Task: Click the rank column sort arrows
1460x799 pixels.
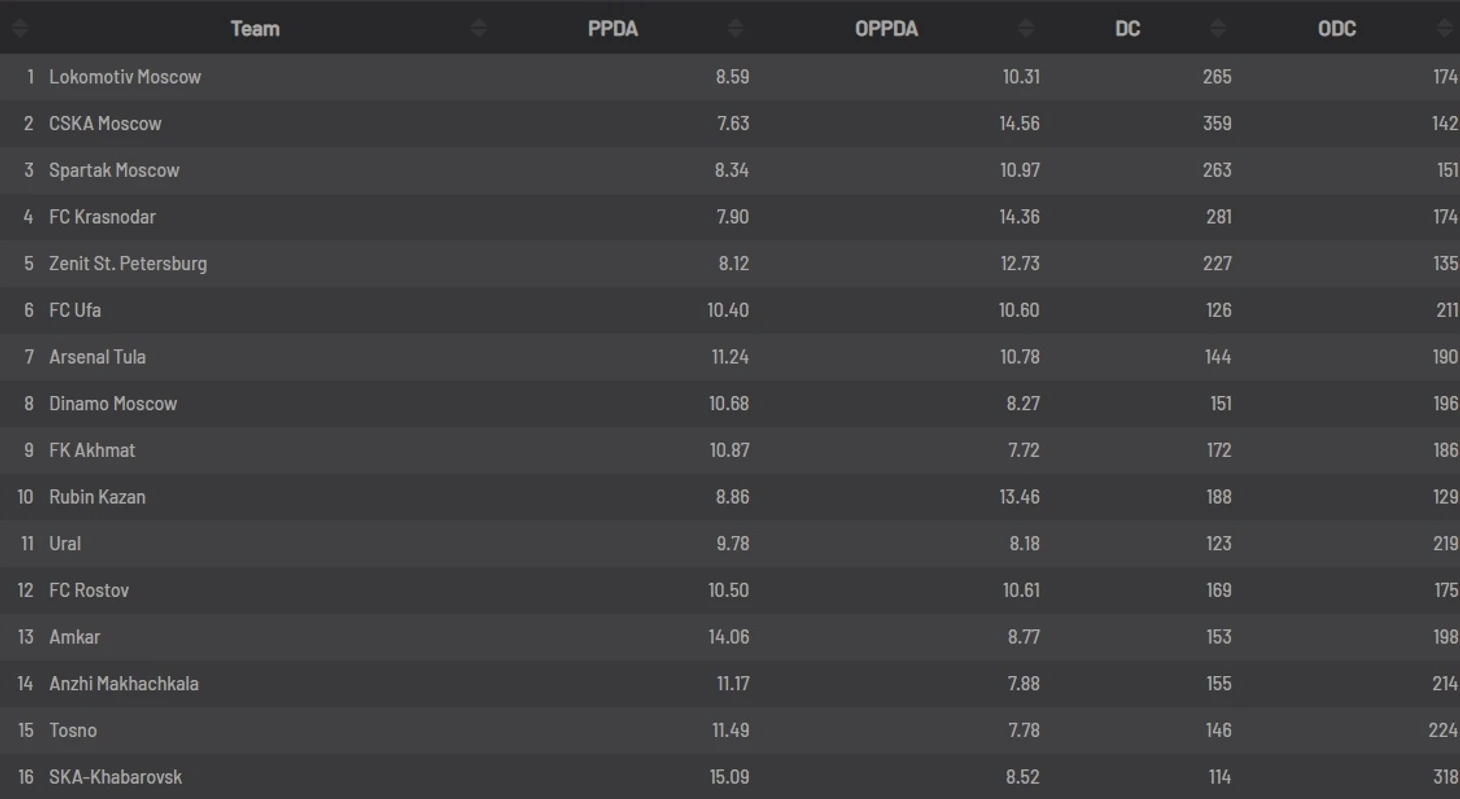Action: (x=20, y=28)
